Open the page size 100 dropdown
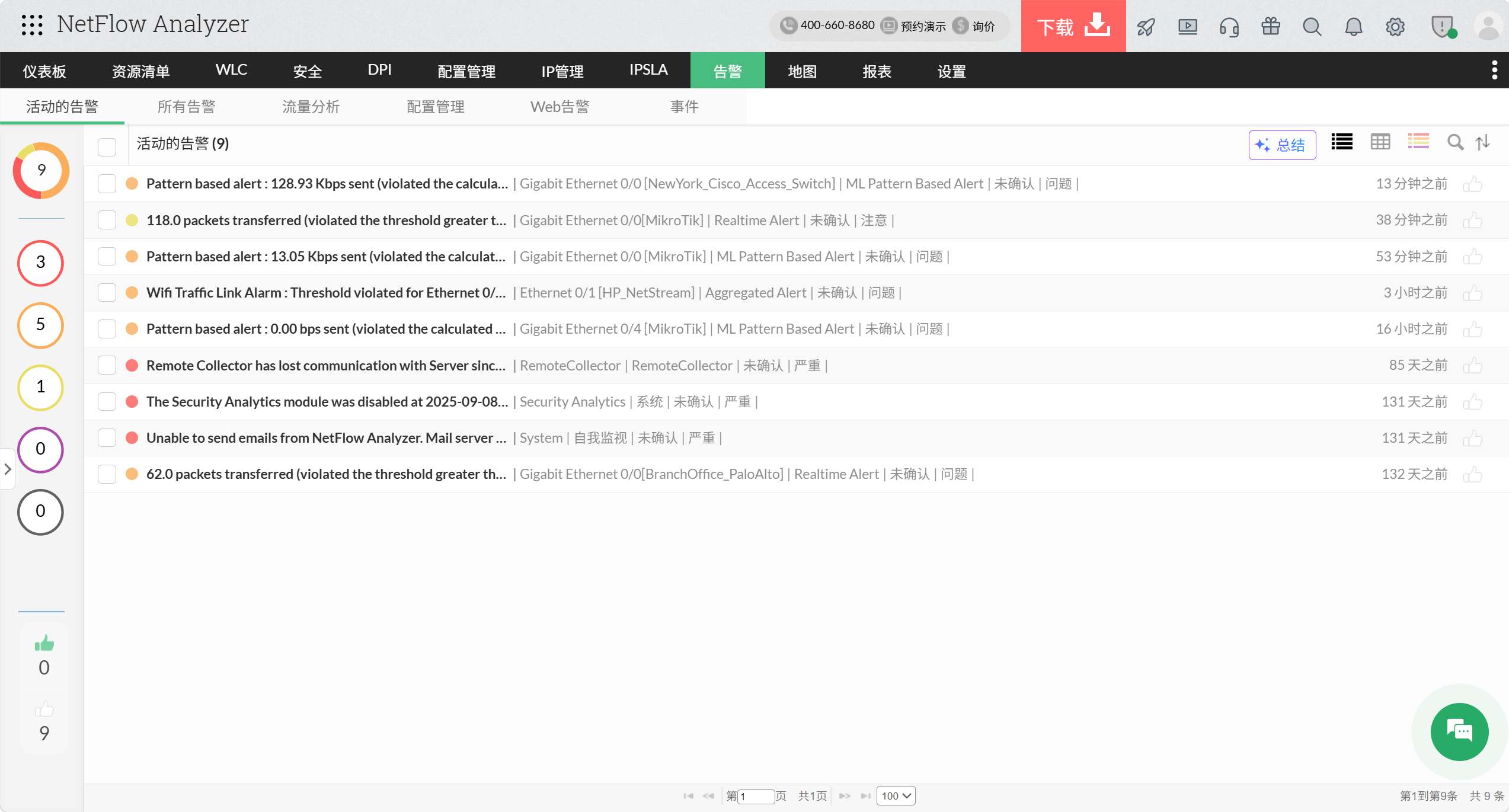Screen dimensions: 1509x812 coord(896,796)
